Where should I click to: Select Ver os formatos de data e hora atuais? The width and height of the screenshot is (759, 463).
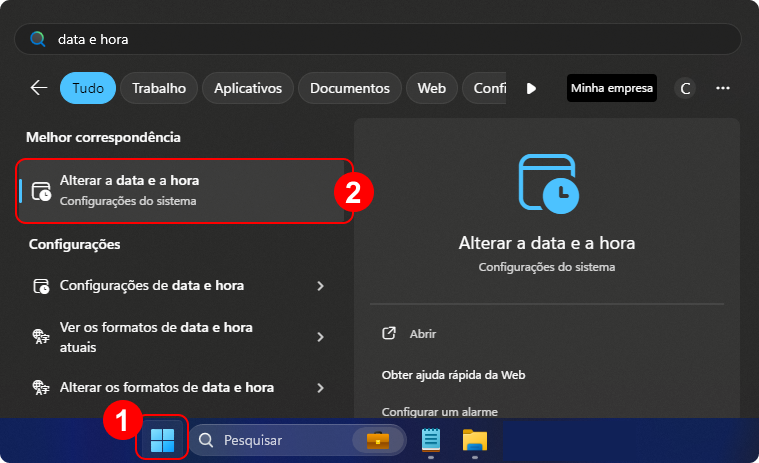[182, 337]
